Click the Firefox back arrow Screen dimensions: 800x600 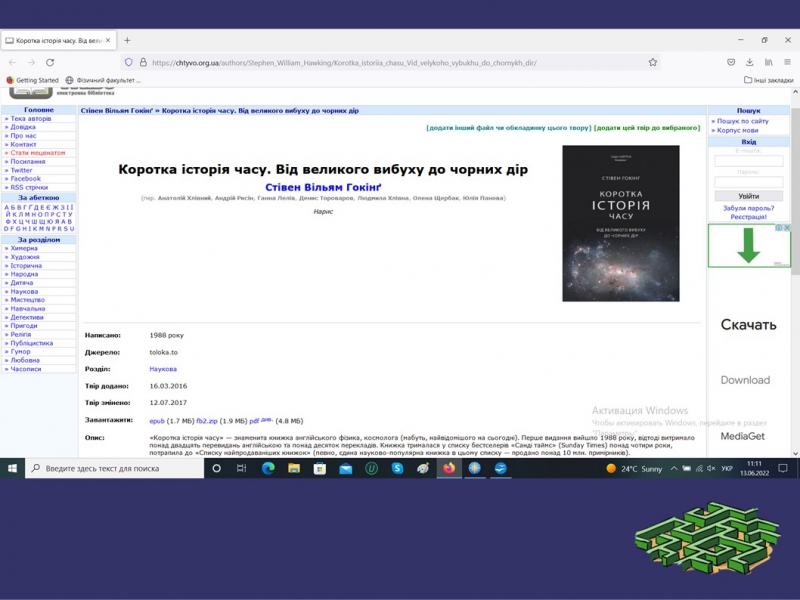[x=13, y=62]
